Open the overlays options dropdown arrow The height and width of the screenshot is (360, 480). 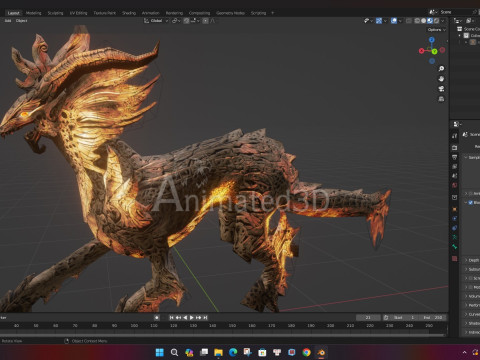pos(400,21)
